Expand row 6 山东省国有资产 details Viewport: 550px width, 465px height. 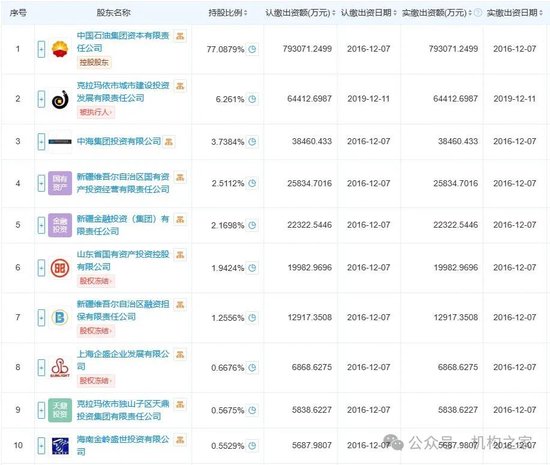41,268
